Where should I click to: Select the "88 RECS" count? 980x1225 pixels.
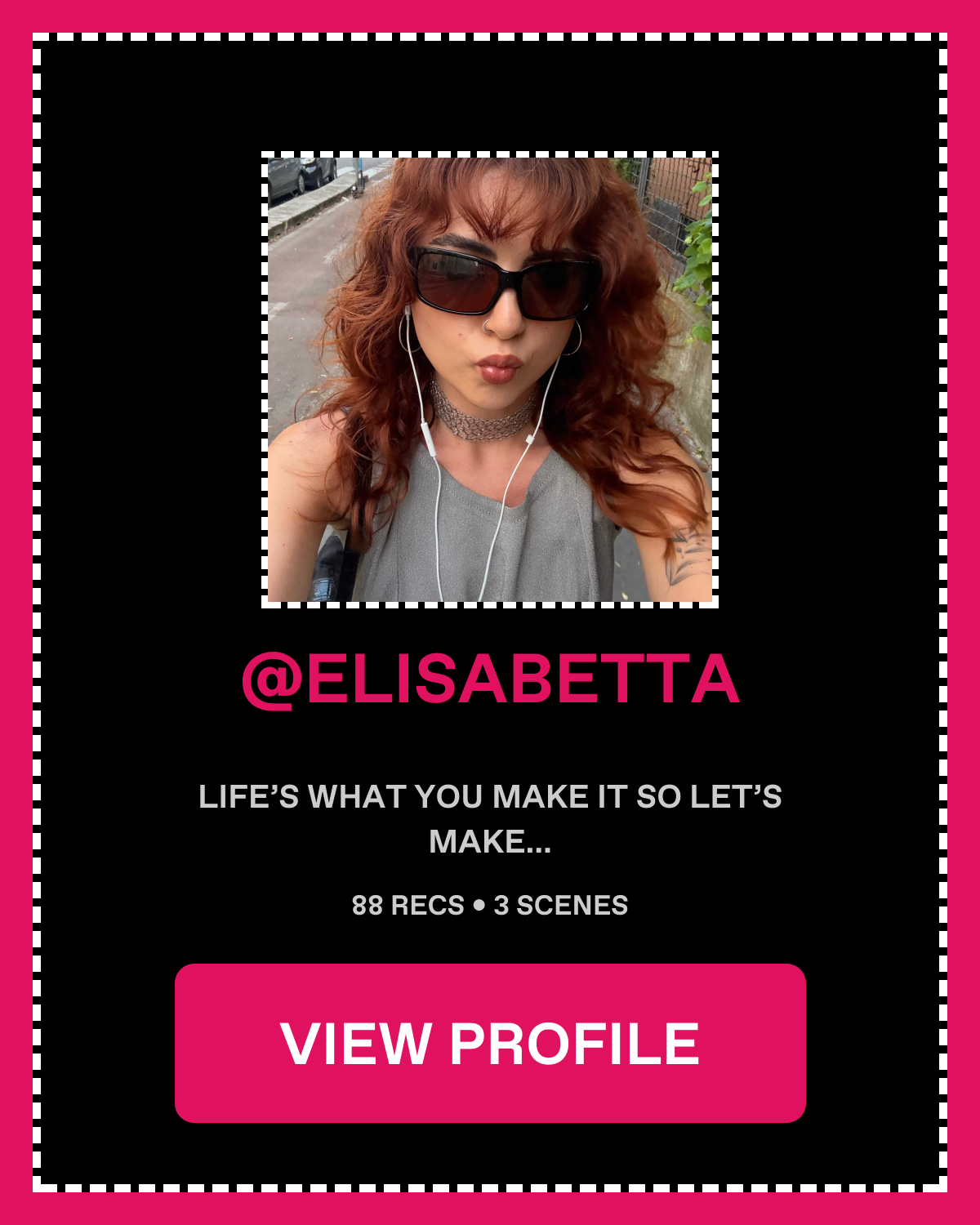pyautogui.click(x=408, y=905)
